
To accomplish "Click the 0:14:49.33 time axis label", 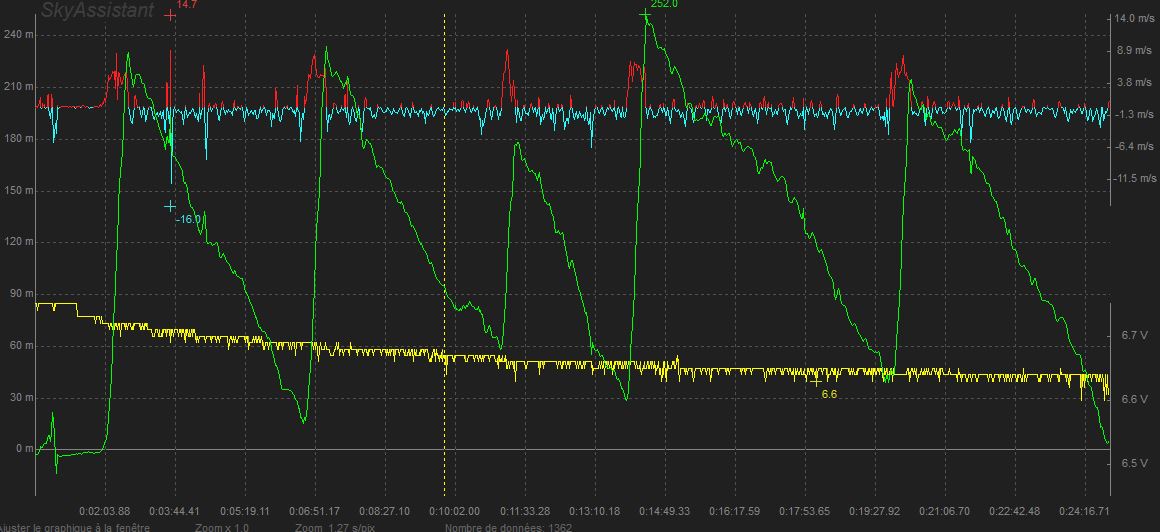I will coord(665,511).
